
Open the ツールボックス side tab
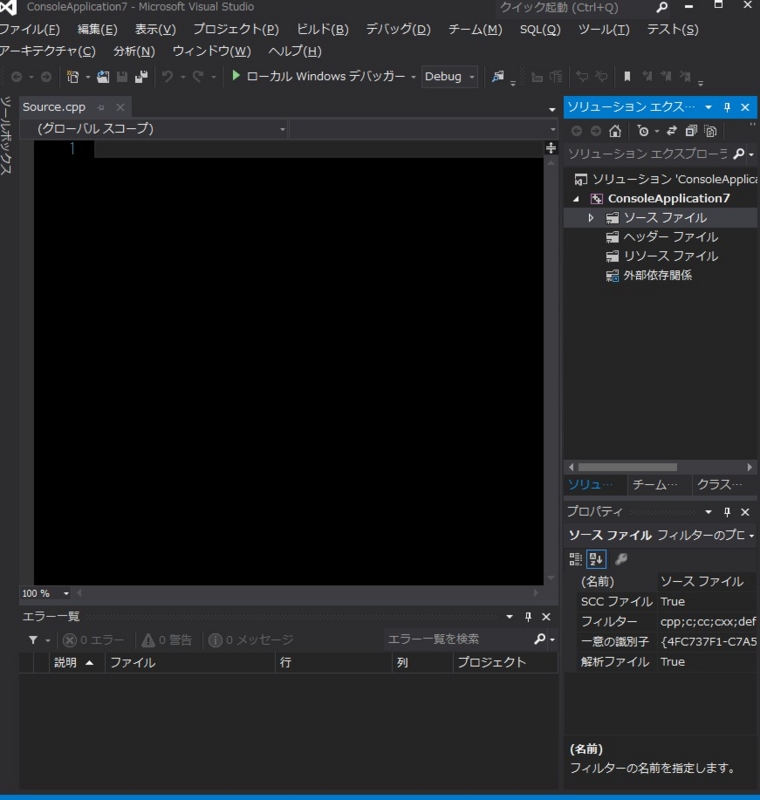coord(6,135)
